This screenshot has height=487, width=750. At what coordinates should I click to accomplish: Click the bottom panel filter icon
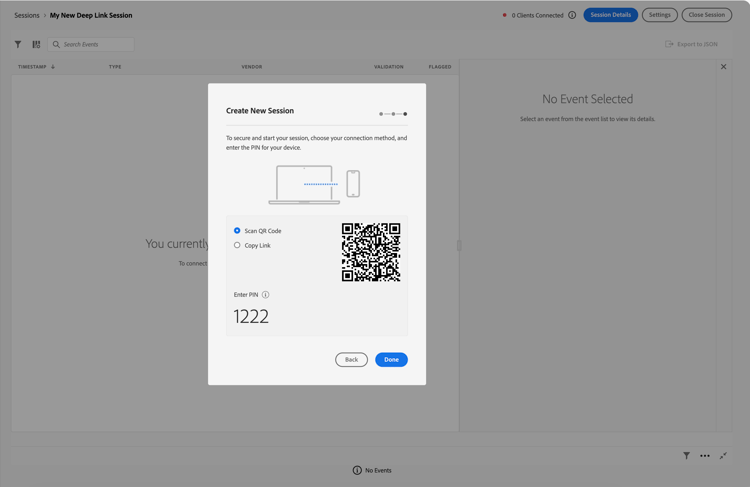pyautogui.click(x=686, y=455)
